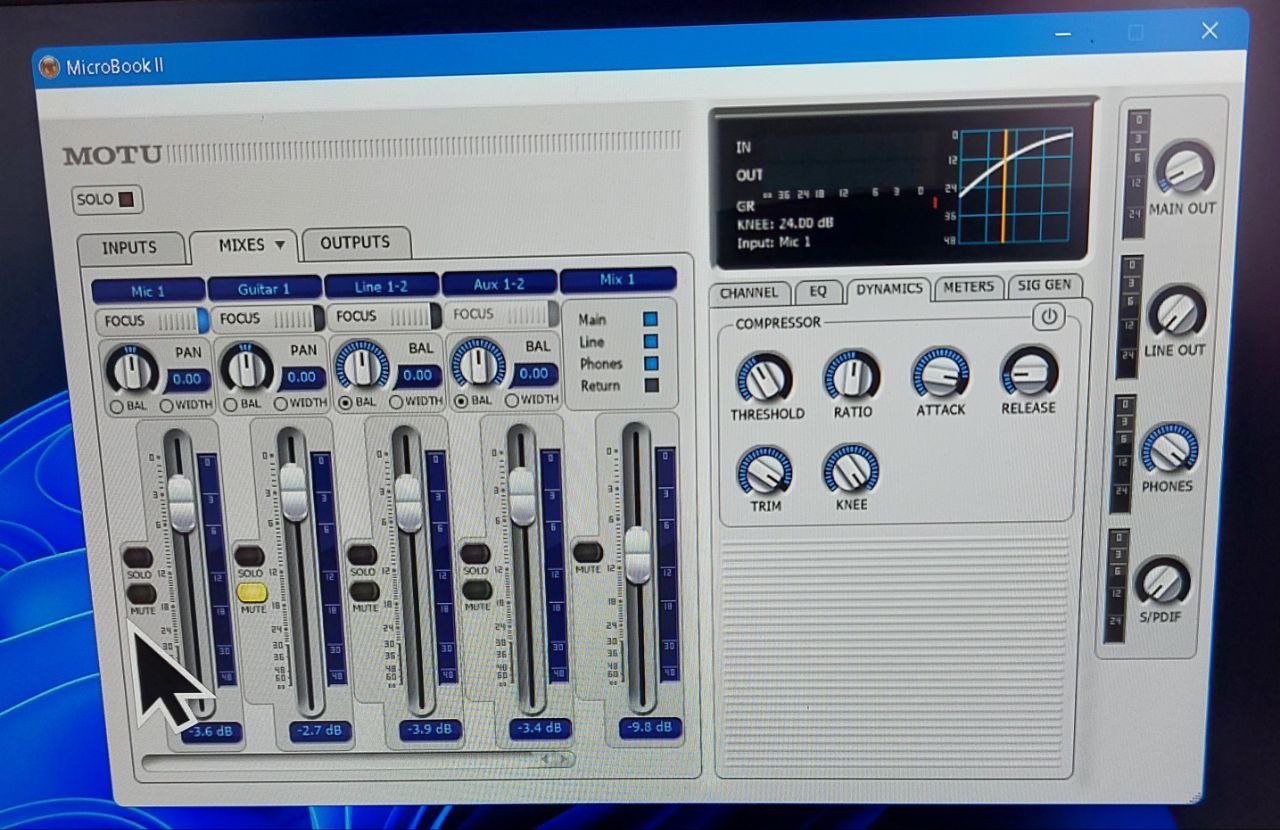The width and height of the screenshot is (1280, 830).
Task: Toggle Phones output for Mix 1
Action: click(x=651, y=363)
